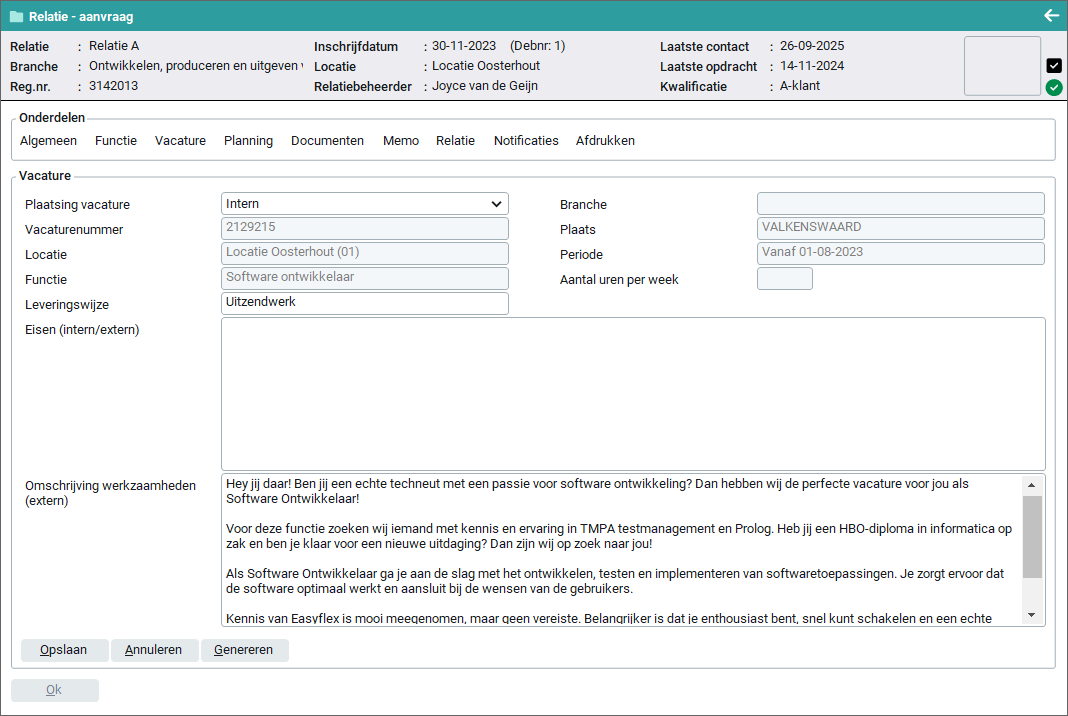Select the Notificaties section
Screen dimensions: 1068x716
pos(526,141)
